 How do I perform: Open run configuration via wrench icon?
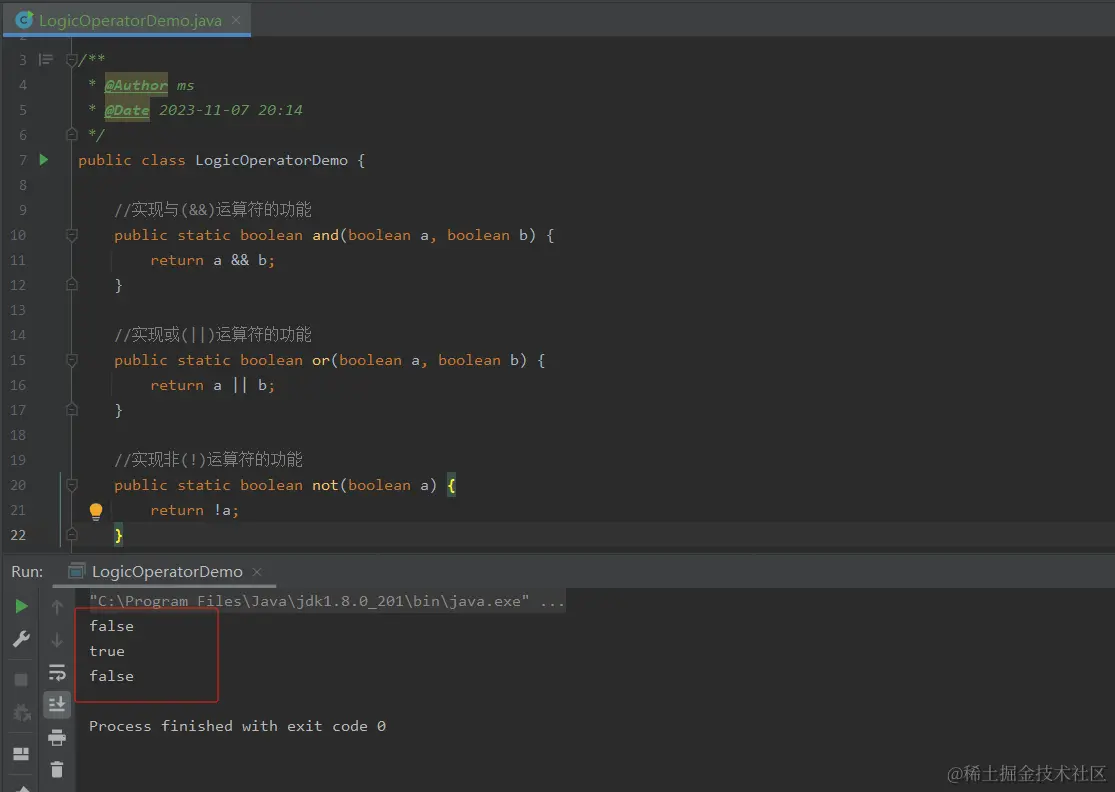coord(21,639)
